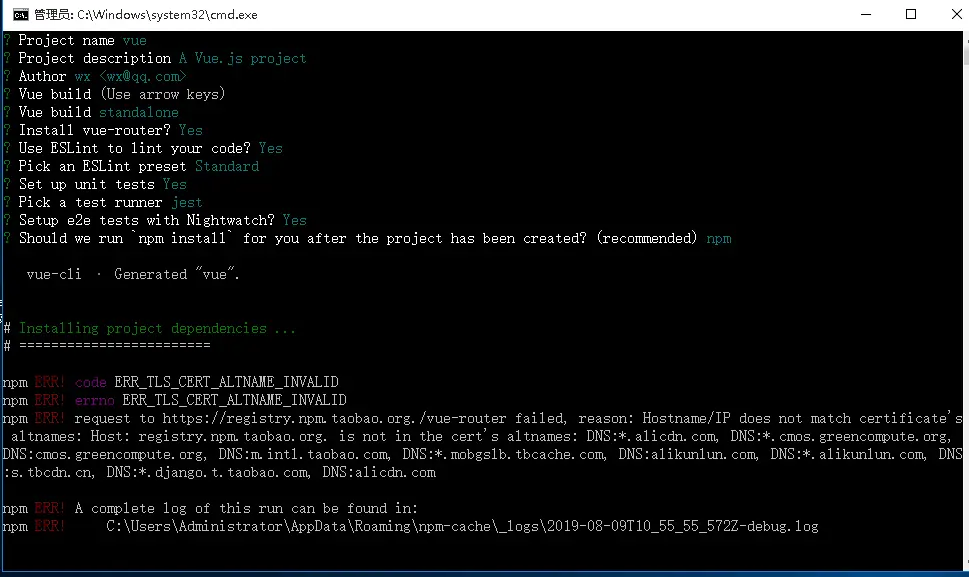
Task: Click the debug.log file path in npm-cache
Action: [x=462, y=526]
